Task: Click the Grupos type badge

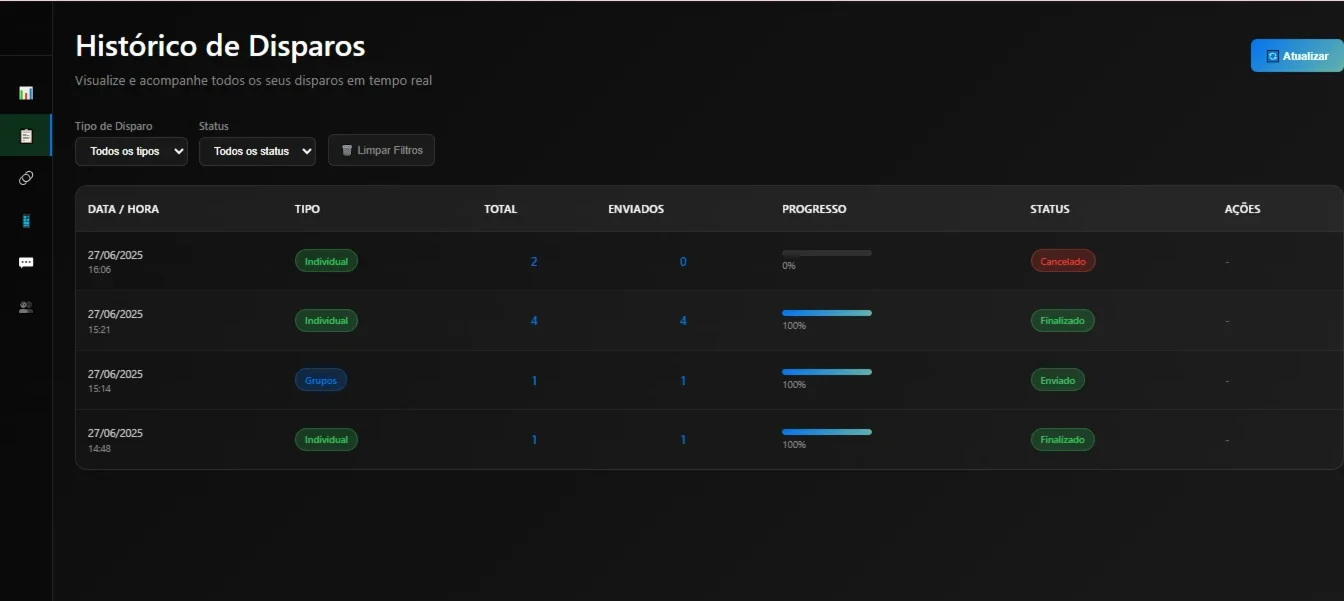Action: 320,380
